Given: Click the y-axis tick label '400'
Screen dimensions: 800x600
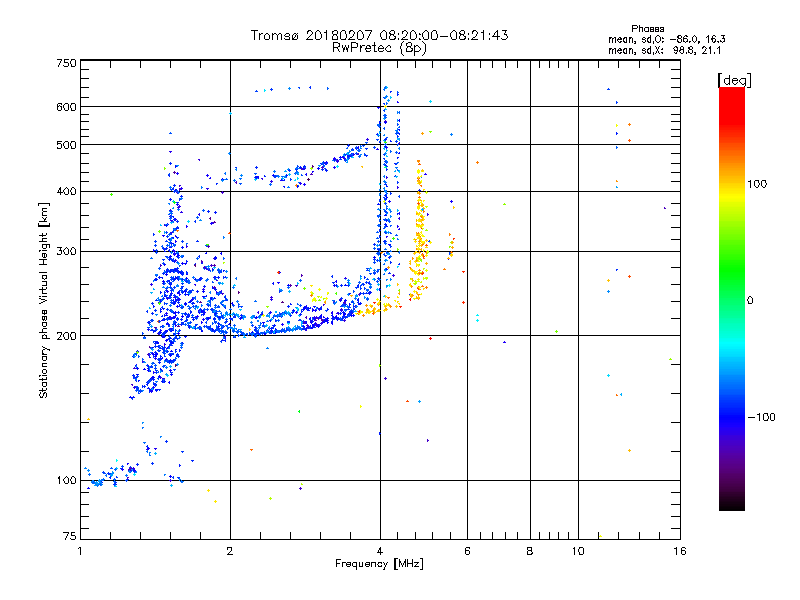Looking at the screenshot, I should click(67, 191).
